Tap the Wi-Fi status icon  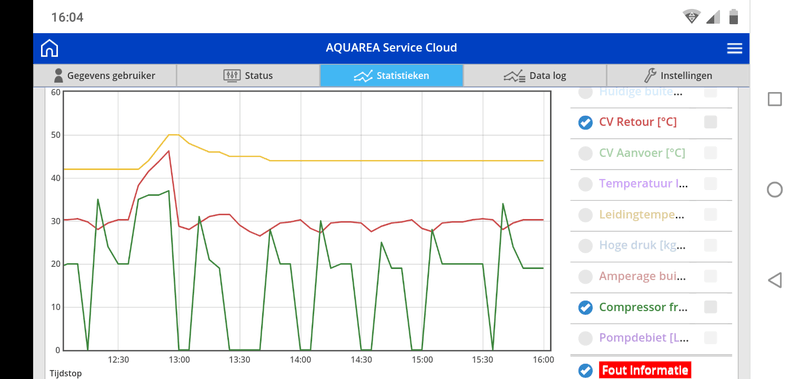692,17
